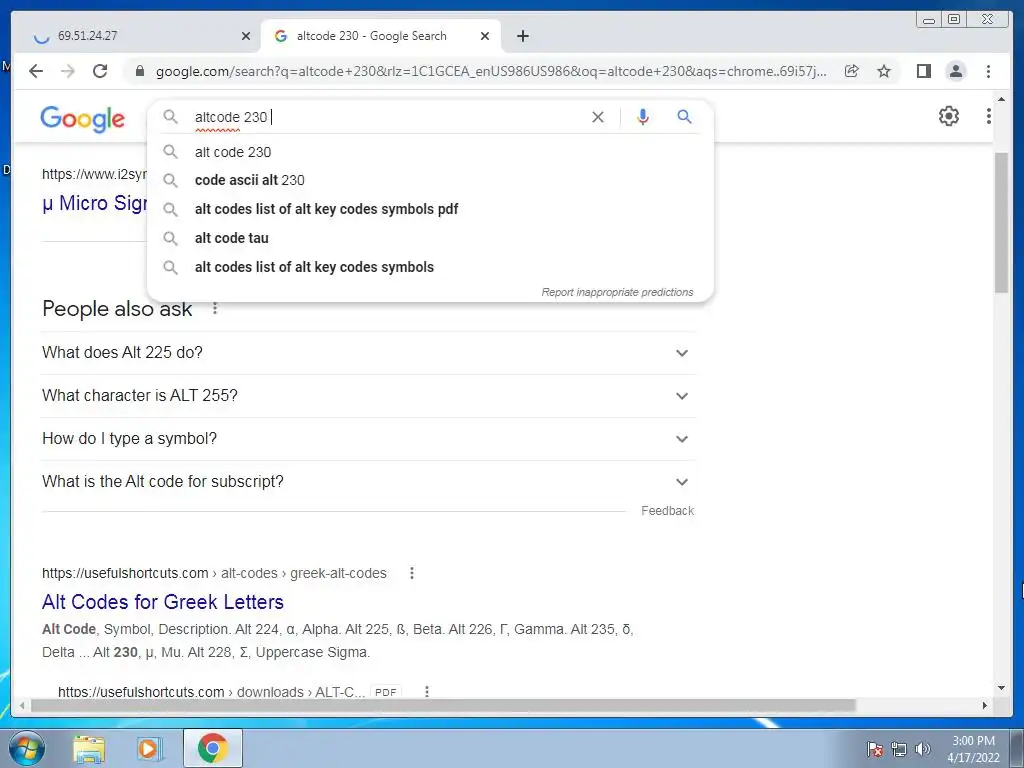The image size is (1024, 768).
Task: Close the 69.51.24.27 tab
Action: [x=246, y=36]
